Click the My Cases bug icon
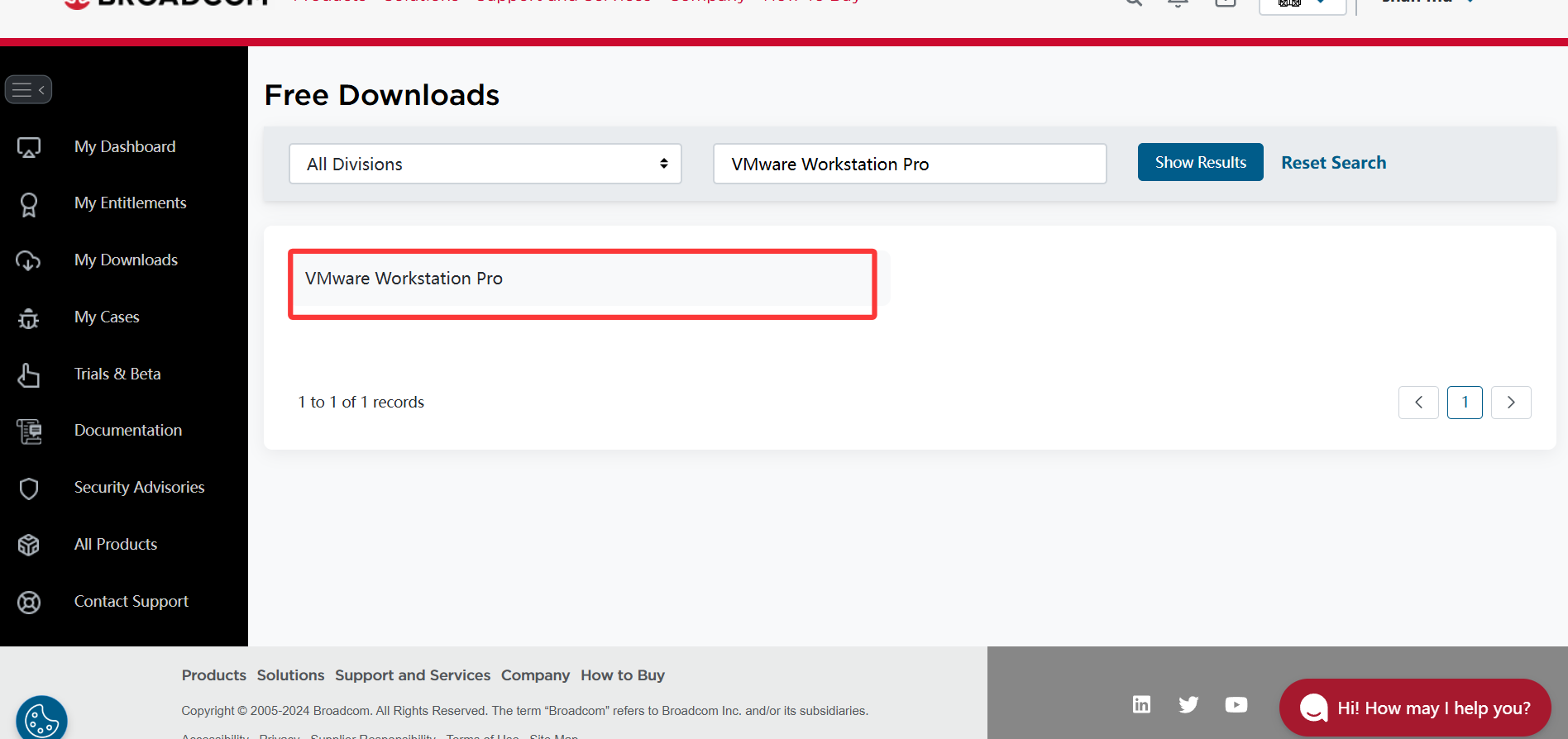1568x739 pixels. [x=29, y=318]
